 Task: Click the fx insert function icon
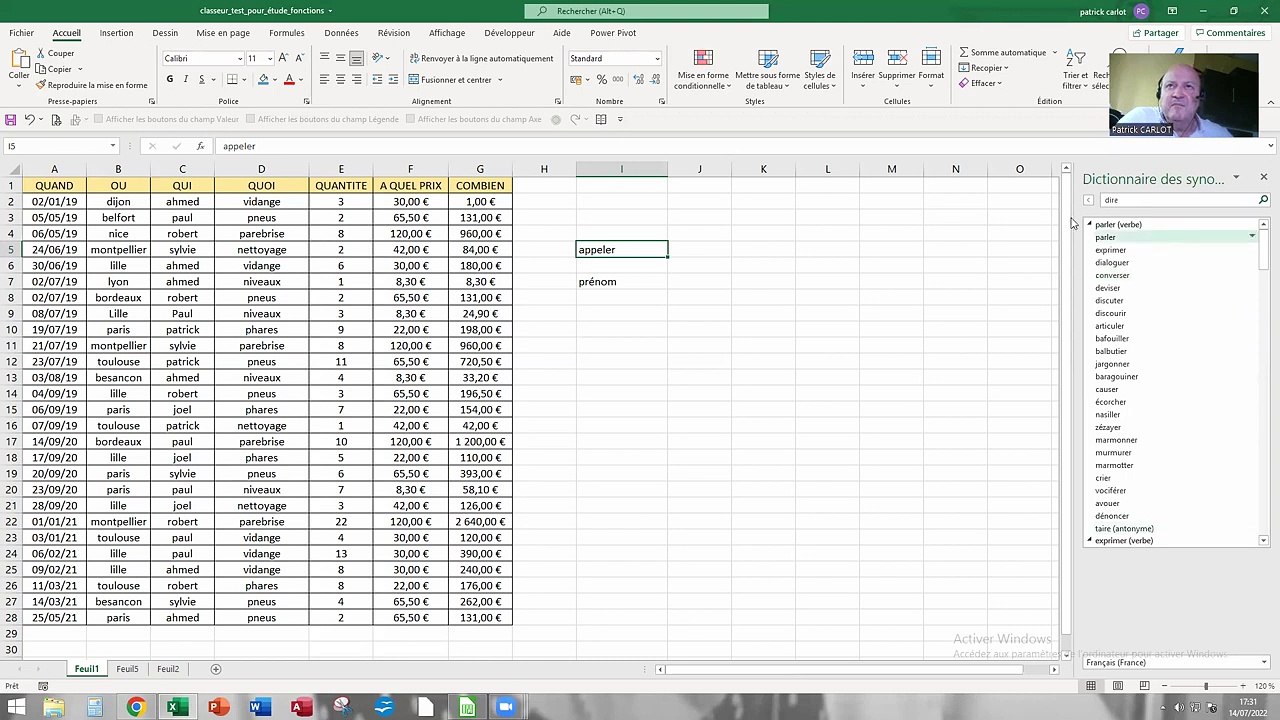(x=200, y=146)
